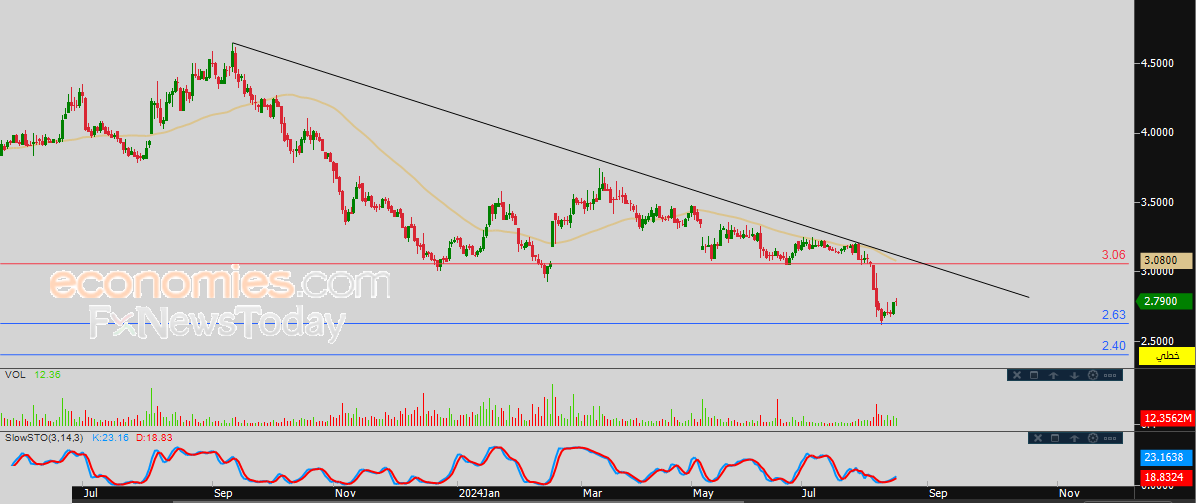
Task: Move the SlowSTO panel up
Action: click(1074, 438)
